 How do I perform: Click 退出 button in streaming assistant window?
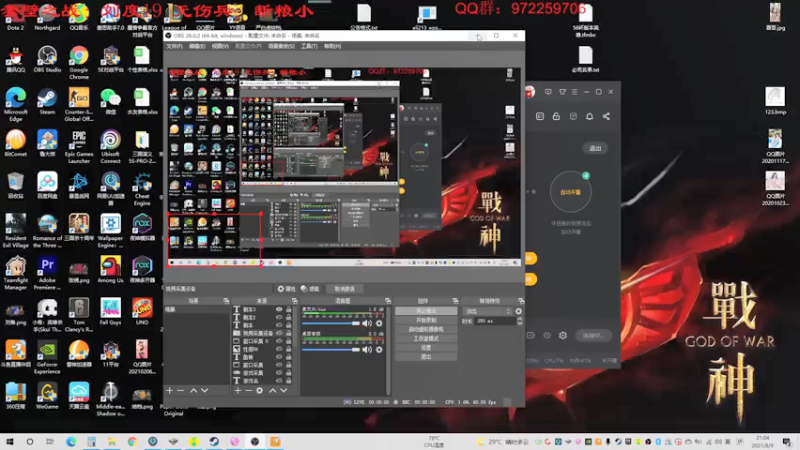click(595, 148)
